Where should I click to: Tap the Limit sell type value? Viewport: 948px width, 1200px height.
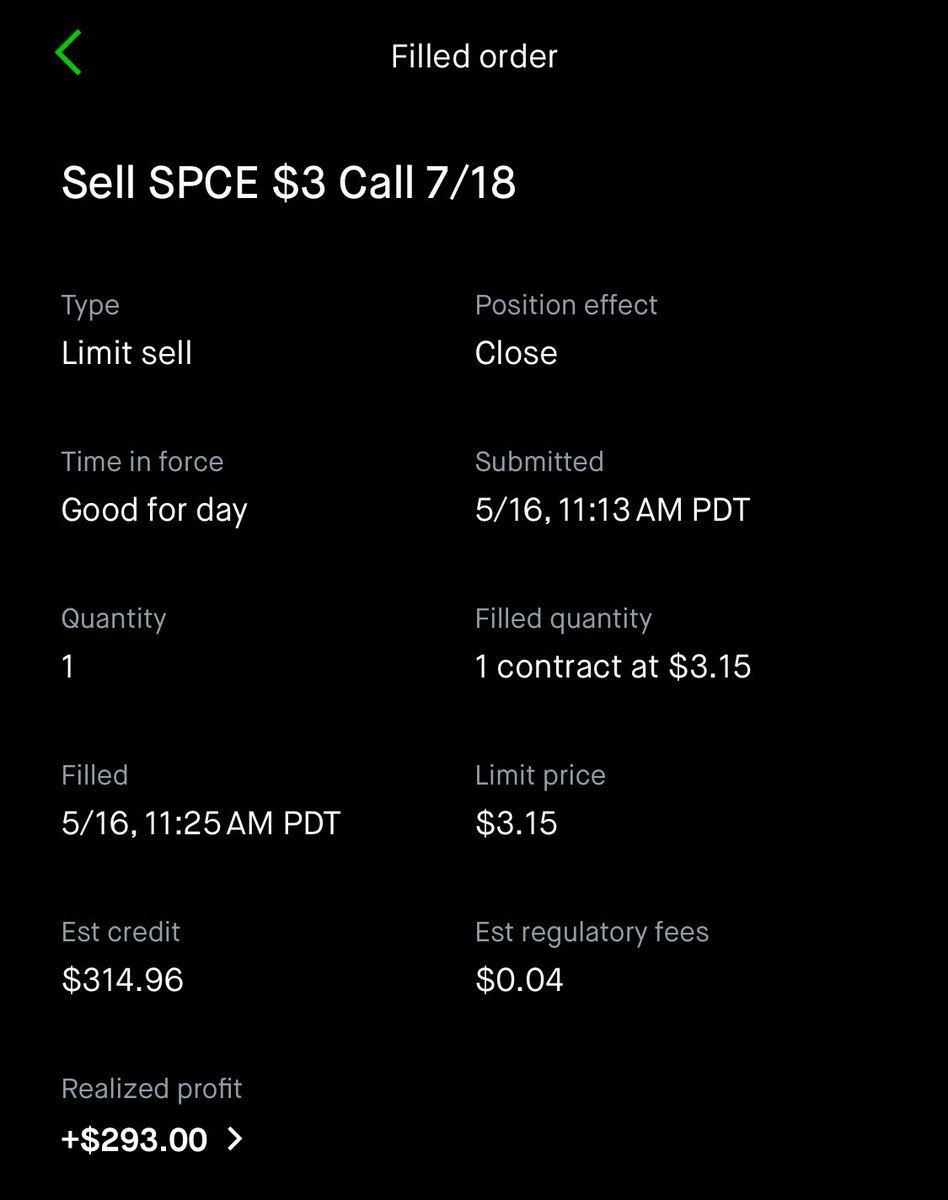tap(127, 353)
